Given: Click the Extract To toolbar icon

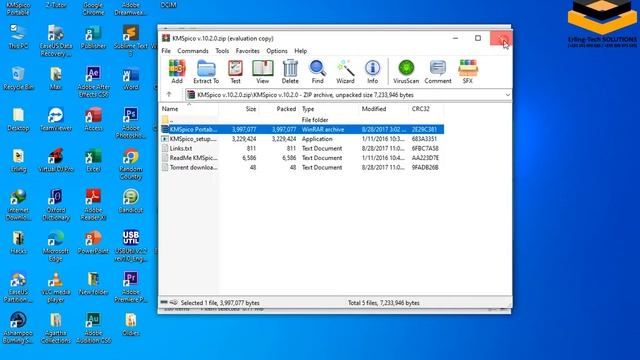Looking at the screenshot, I should tap(206, 71).
